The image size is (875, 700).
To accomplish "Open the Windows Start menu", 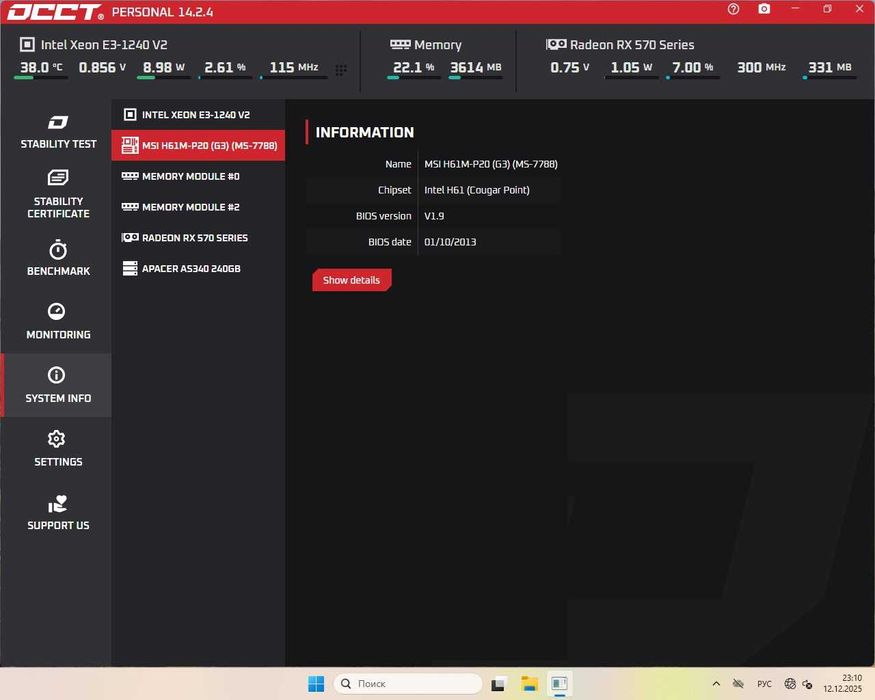I will [316, 684].
